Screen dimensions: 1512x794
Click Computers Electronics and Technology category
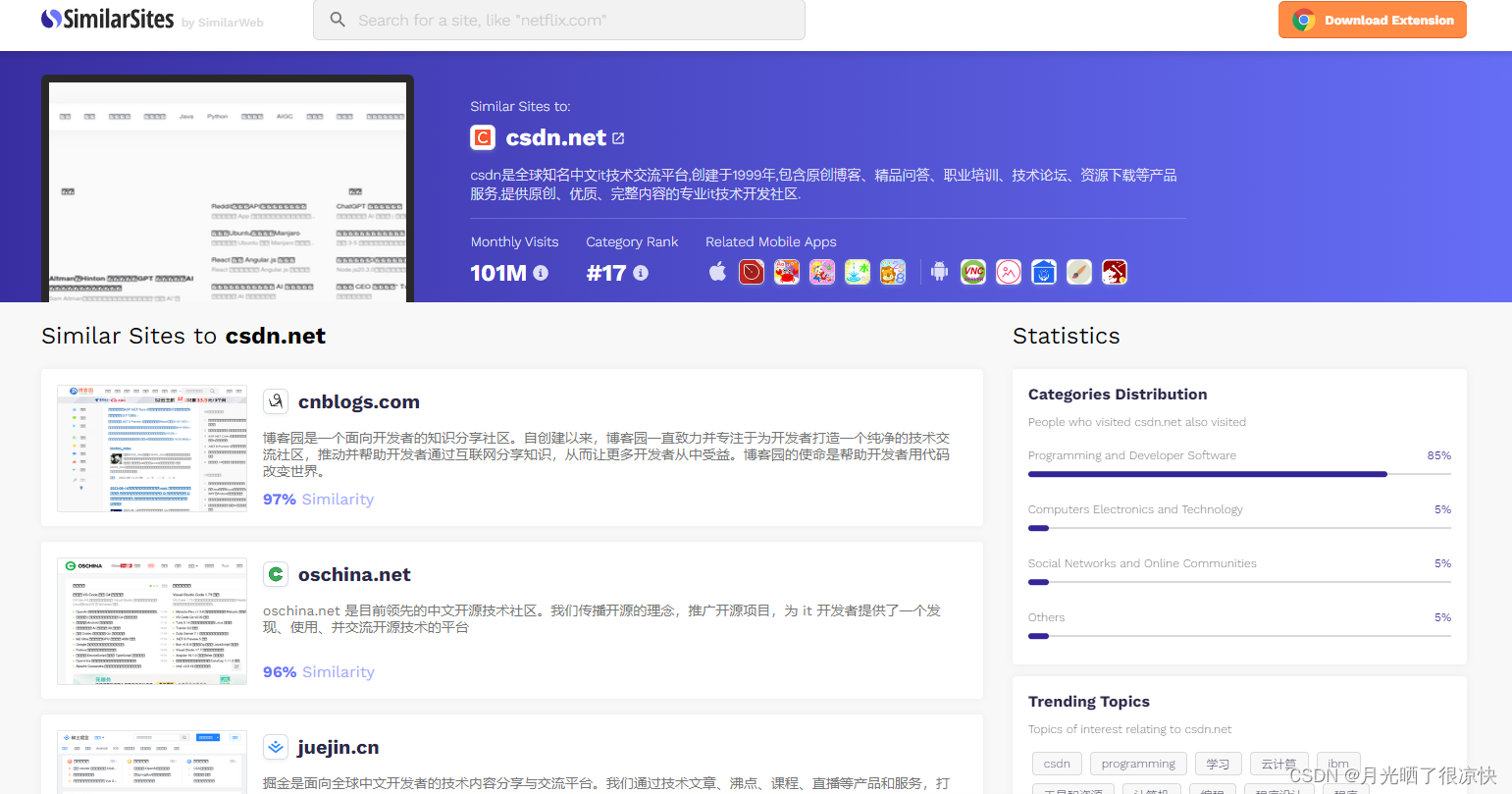[x=1135, y=509]
